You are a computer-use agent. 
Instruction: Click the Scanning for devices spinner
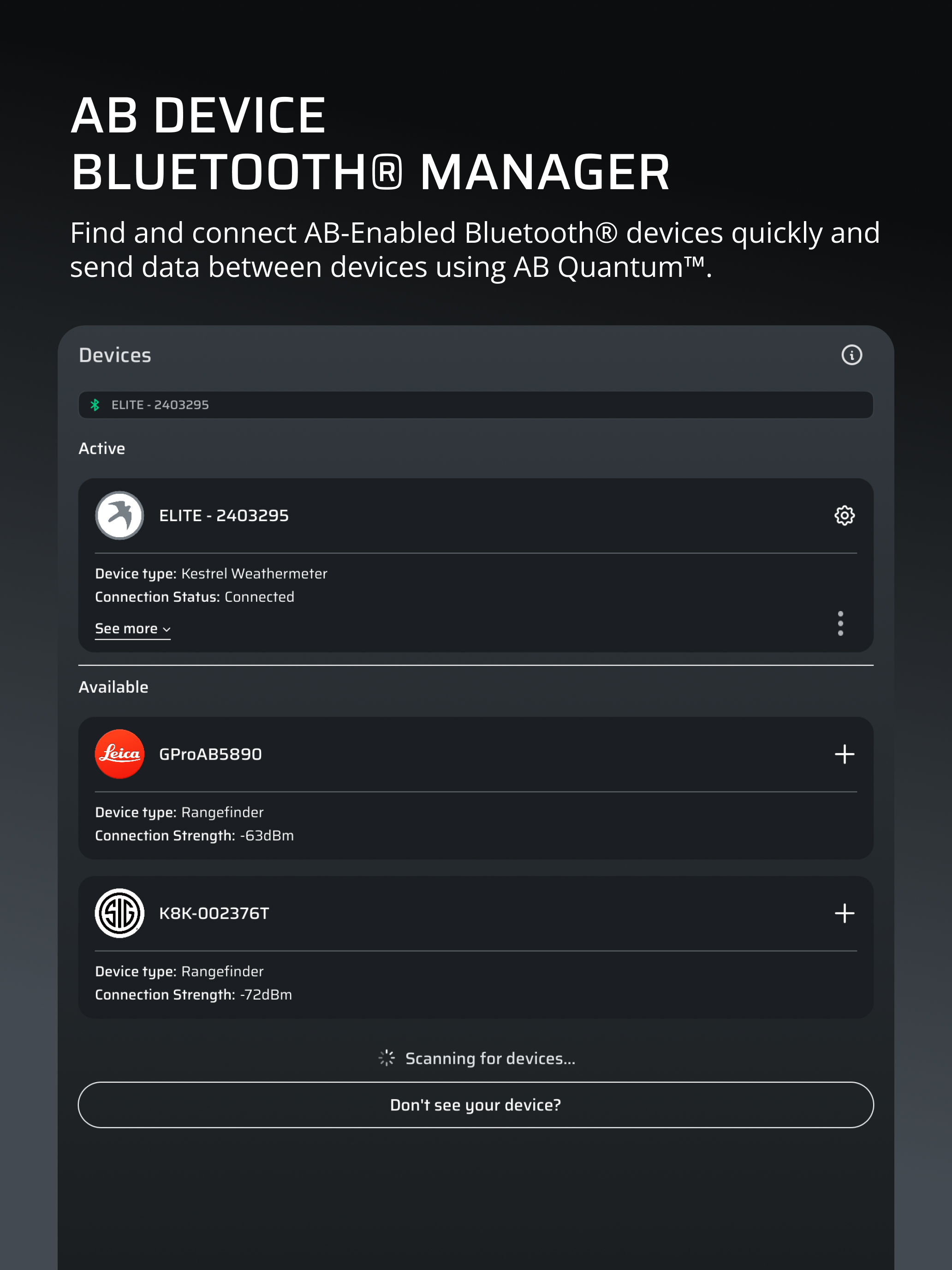click(x=387, y=1058)
